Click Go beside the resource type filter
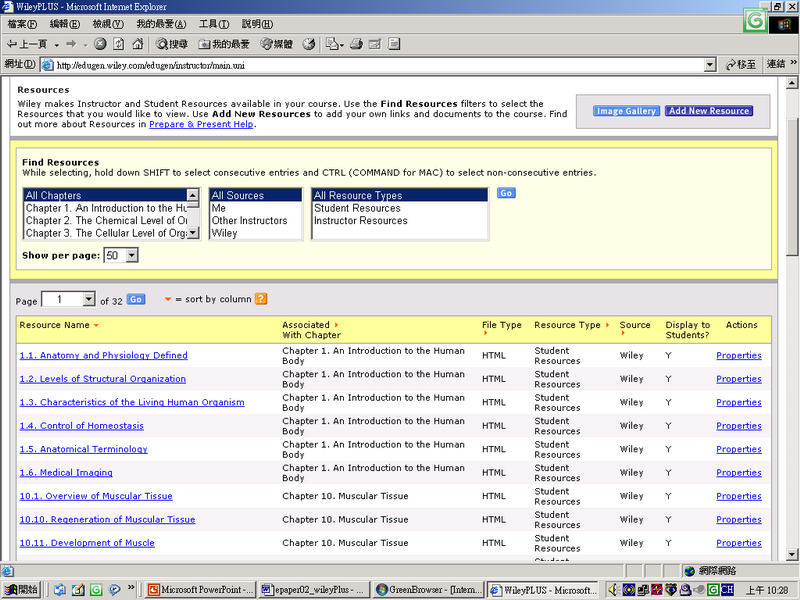This screenshot has width=800, height=600. click(506, 193)
